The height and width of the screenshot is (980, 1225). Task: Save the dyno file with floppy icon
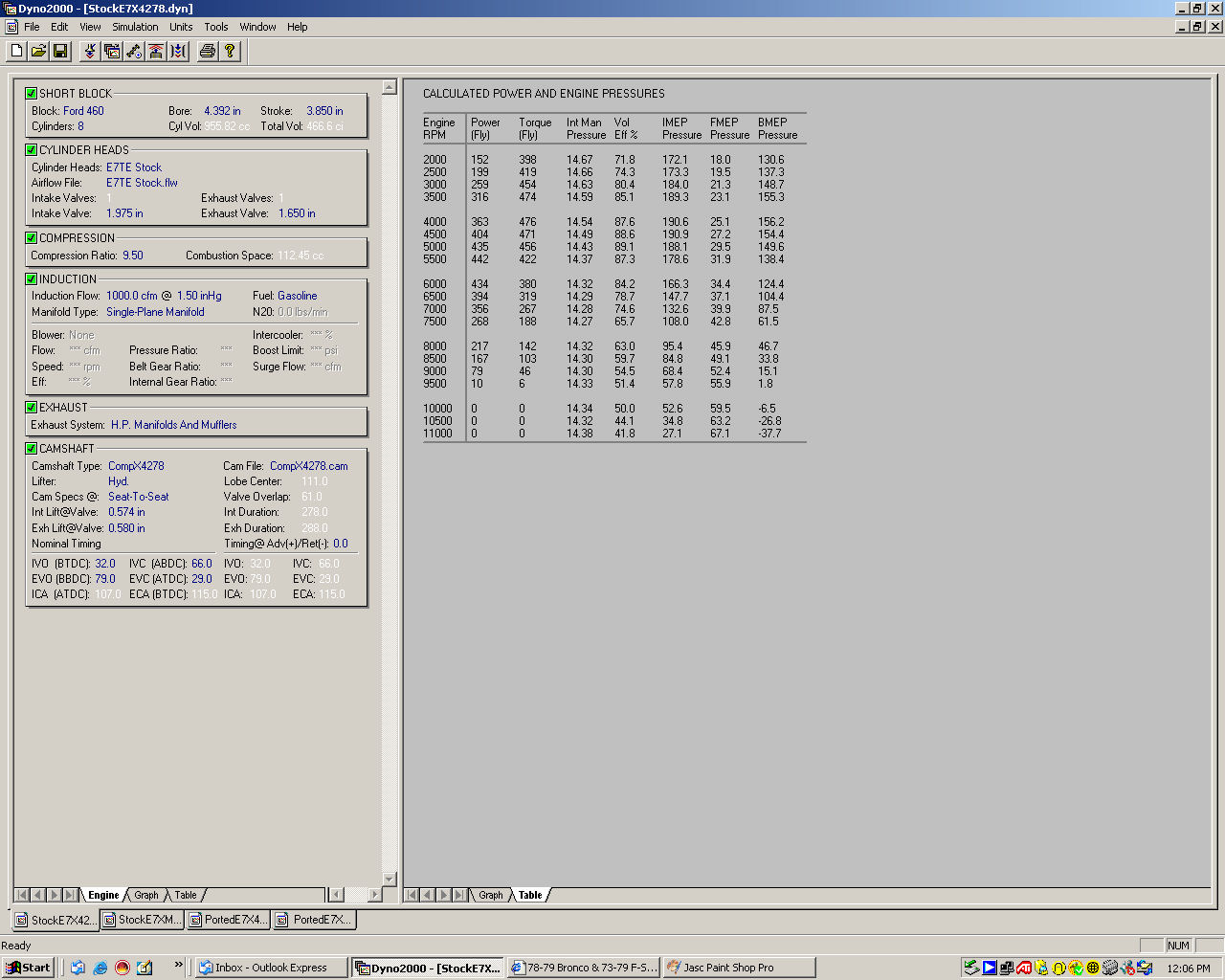click(60, 51)
